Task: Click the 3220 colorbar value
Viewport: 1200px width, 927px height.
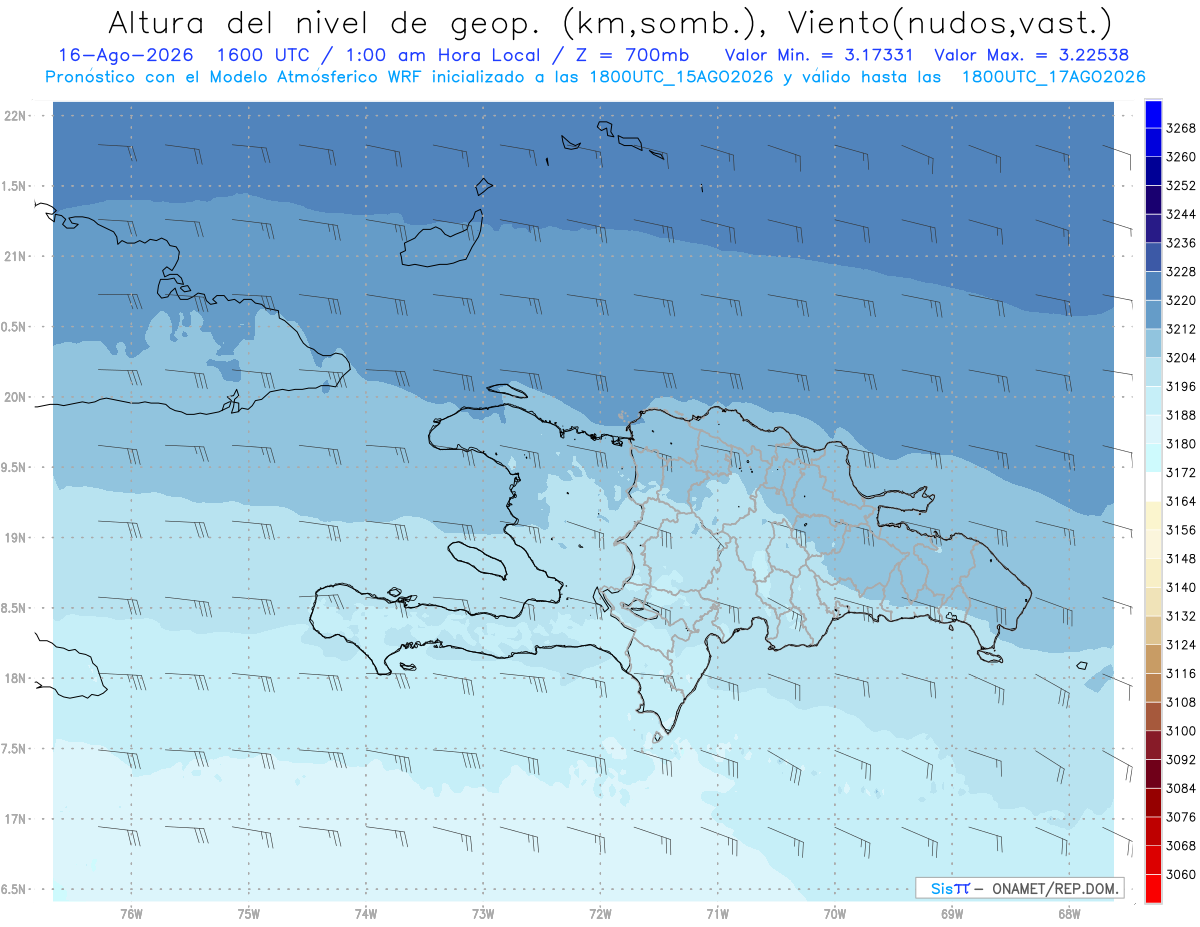Action: click(x=1180, y=300)
